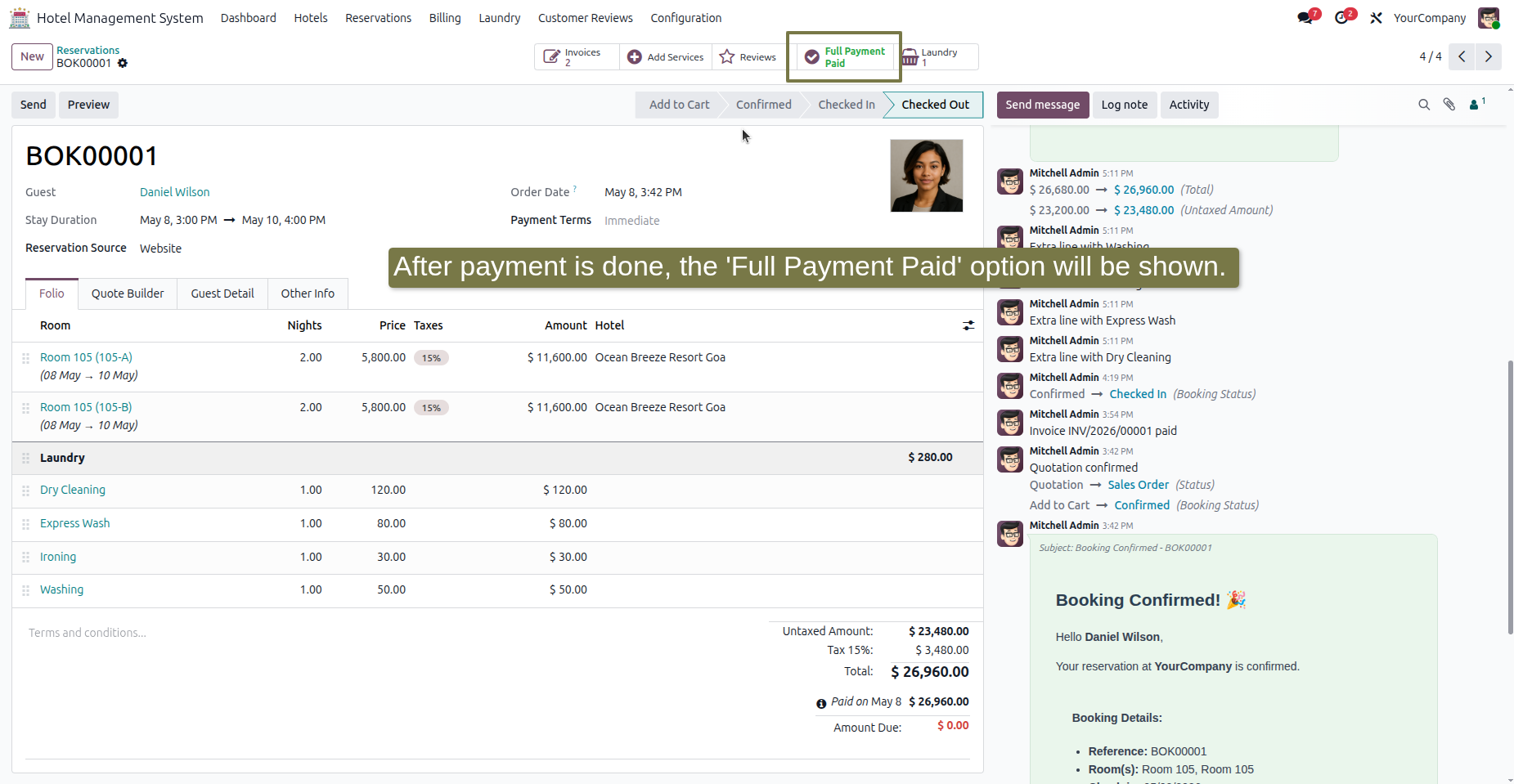The width and height of the screenshot is (1514, 784).
Task: Select the Checked In status stage
Action: (847, 105)
